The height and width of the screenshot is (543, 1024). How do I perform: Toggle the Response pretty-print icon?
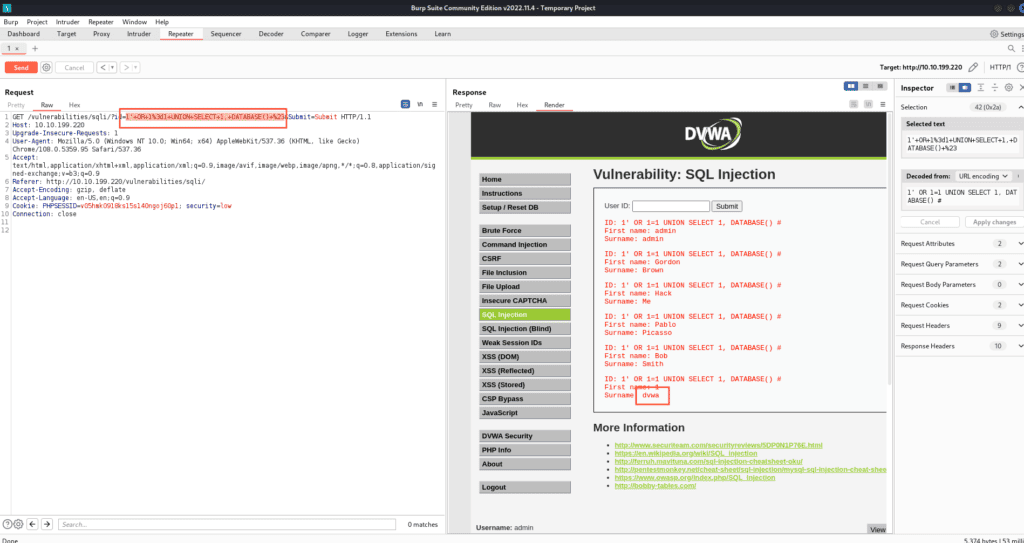[853, 105]
